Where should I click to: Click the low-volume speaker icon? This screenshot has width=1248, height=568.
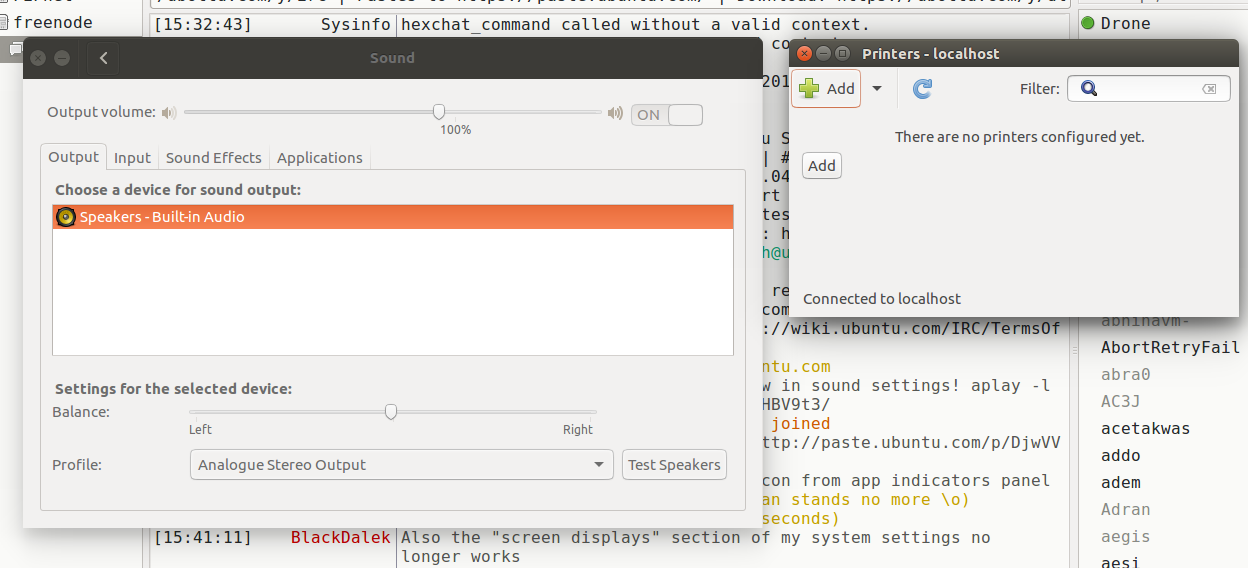(169, 113)
